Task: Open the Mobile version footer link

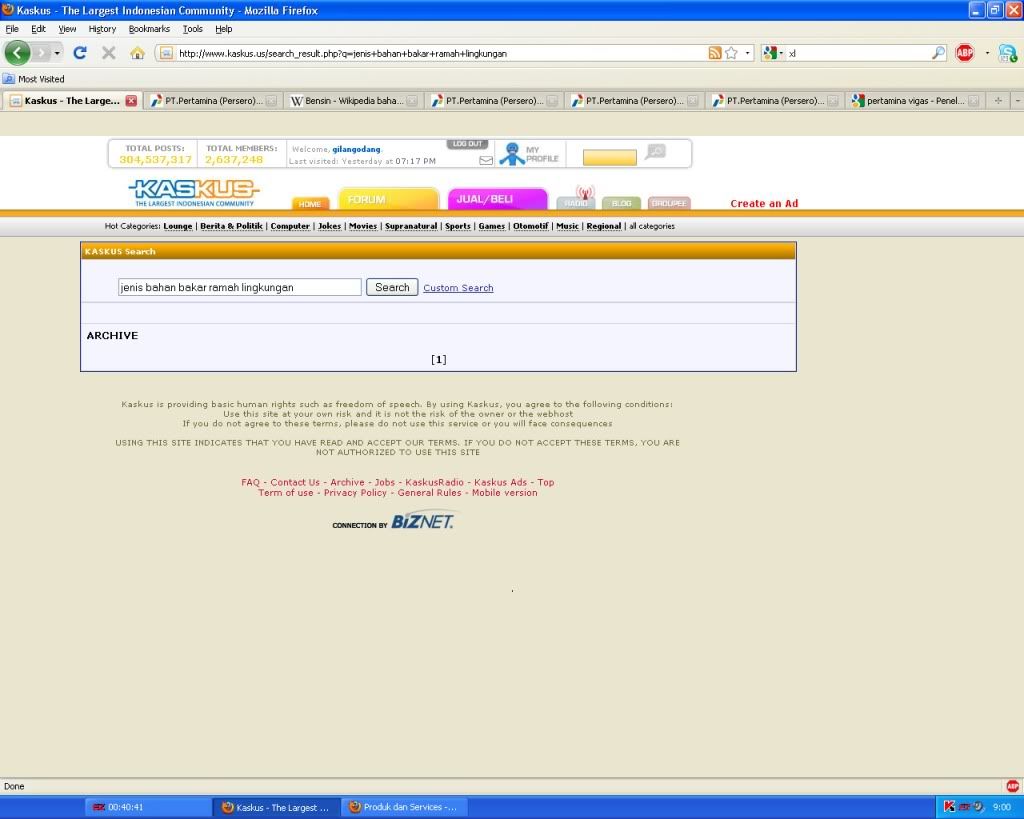Action: (x=505, y=493)
